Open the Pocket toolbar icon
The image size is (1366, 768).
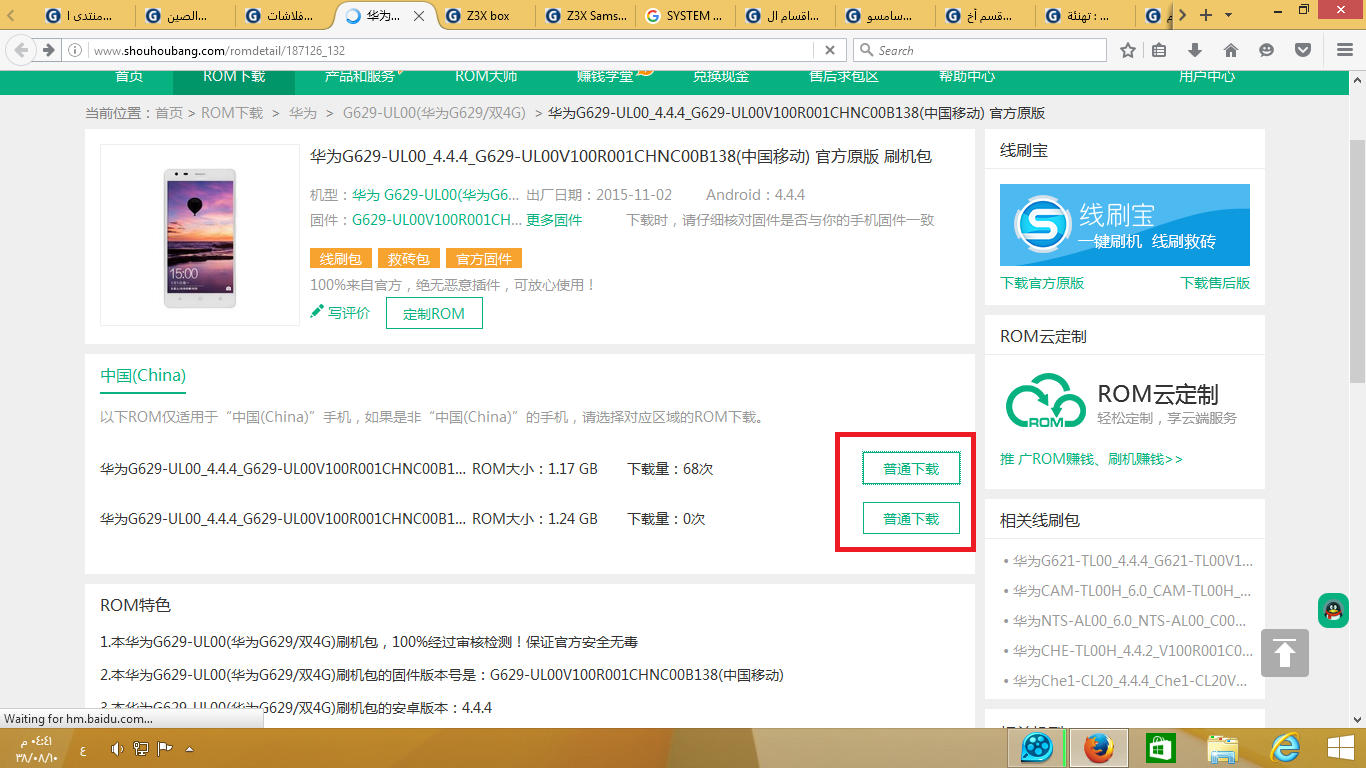click(x=1302, y=50)
